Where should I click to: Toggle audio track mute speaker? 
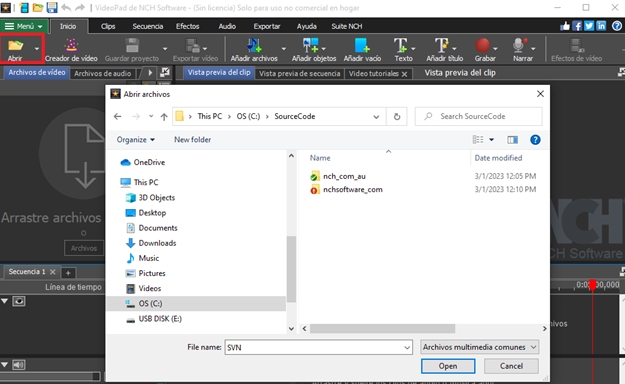click(x=19, y=364)
